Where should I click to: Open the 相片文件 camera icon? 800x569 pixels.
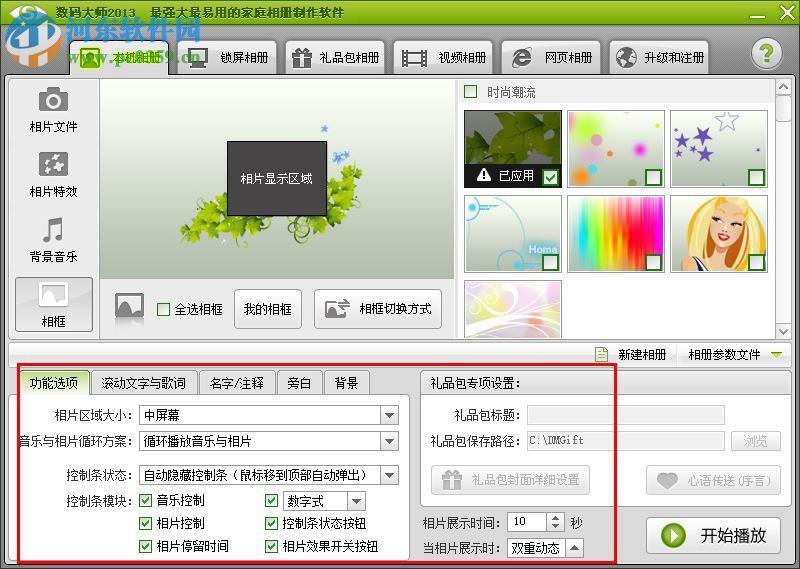point(53,100)
